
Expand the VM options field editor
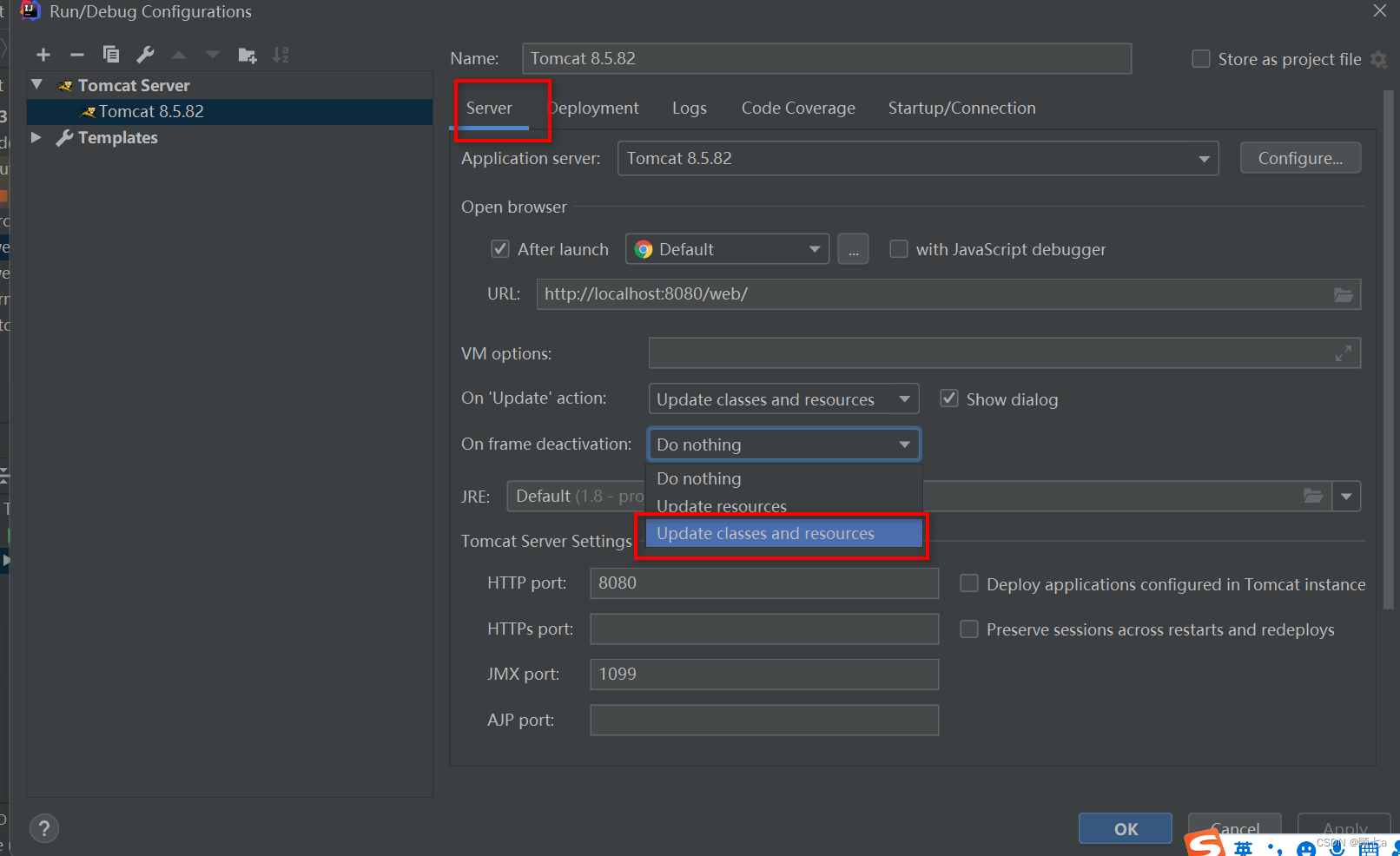point(1344,353)
